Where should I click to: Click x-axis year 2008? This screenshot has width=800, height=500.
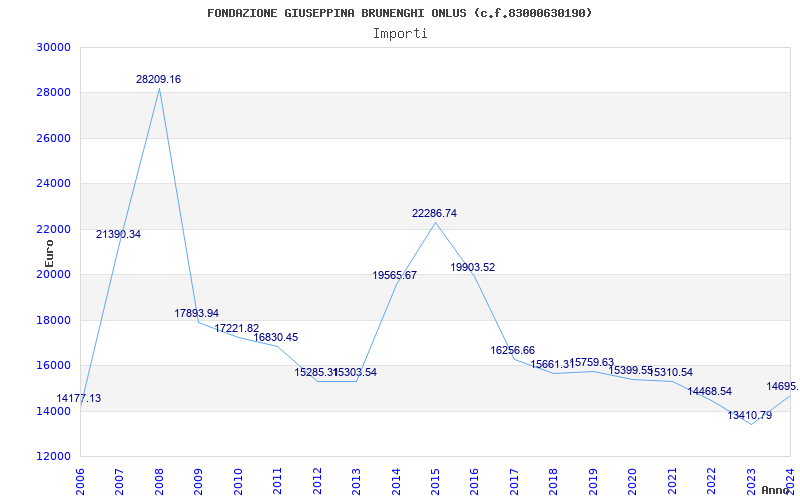tap(159, 482)
